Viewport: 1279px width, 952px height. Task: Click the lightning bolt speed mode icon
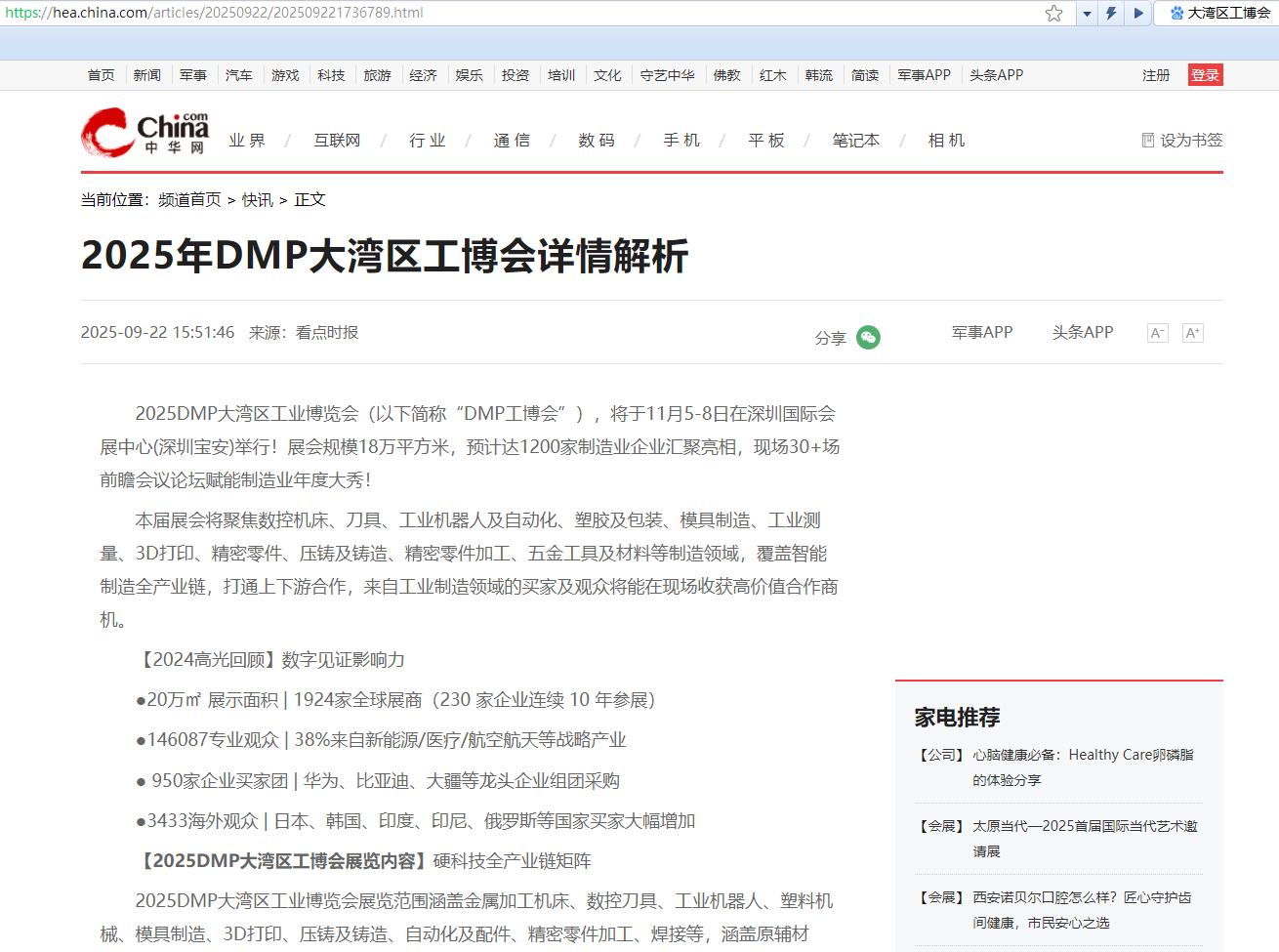pyautogui.click(x=1111, y=14)
